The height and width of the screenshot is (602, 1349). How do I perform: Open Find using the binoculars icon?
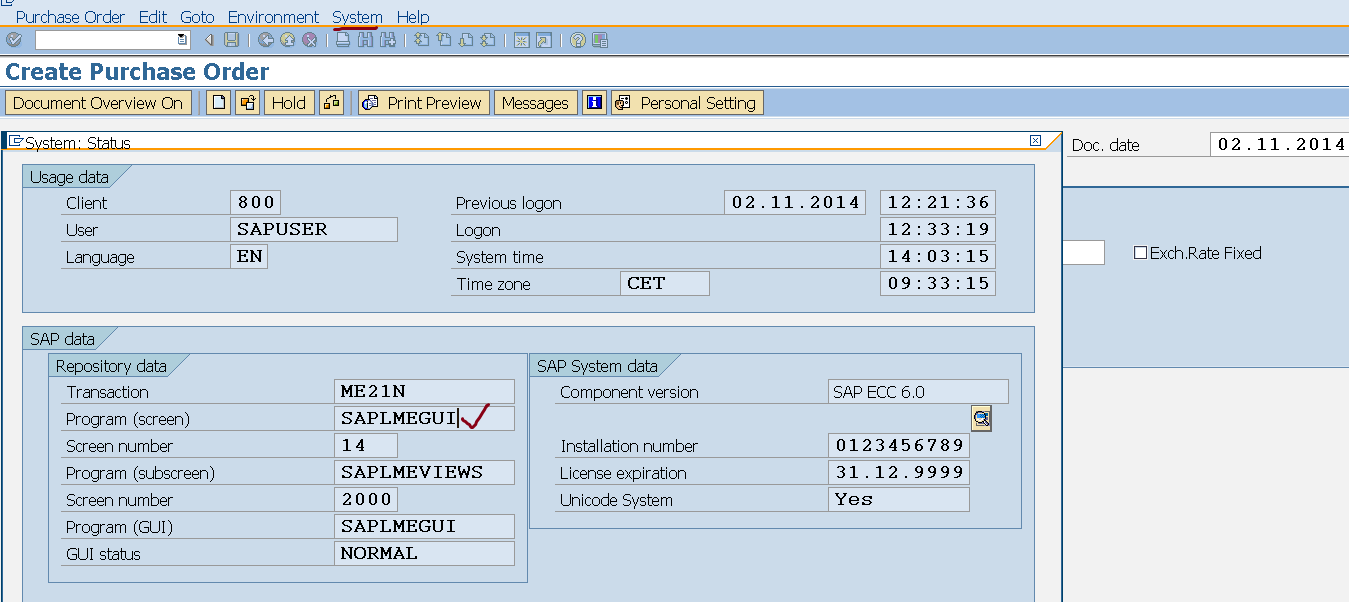[363, 40]
